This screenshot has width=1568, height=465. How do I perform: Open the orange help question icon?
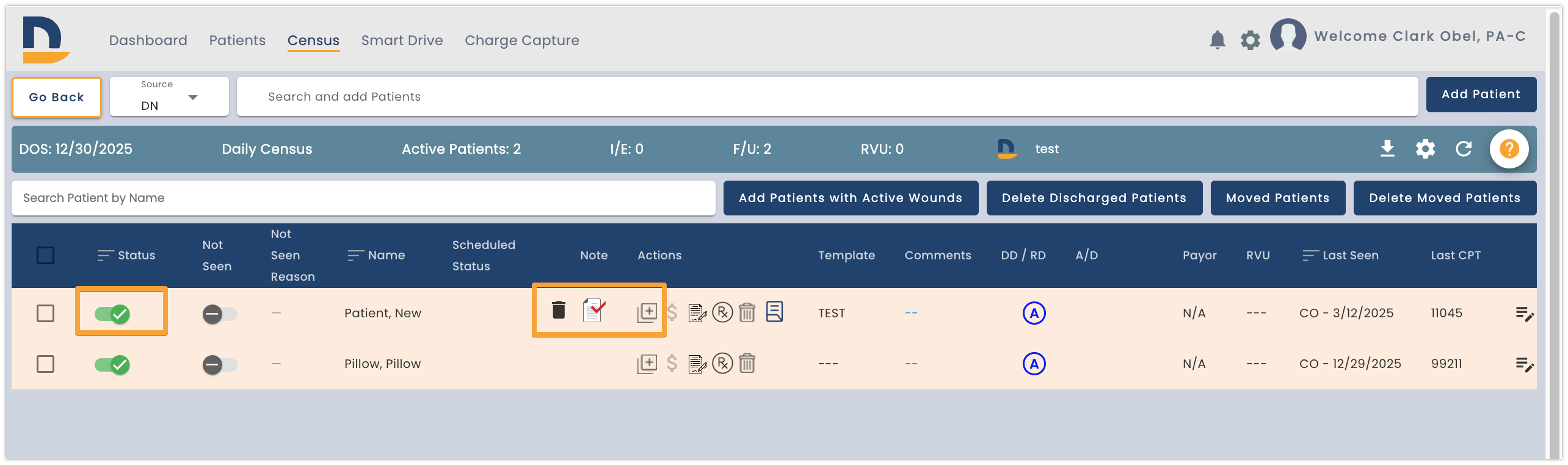(1509, 148)
